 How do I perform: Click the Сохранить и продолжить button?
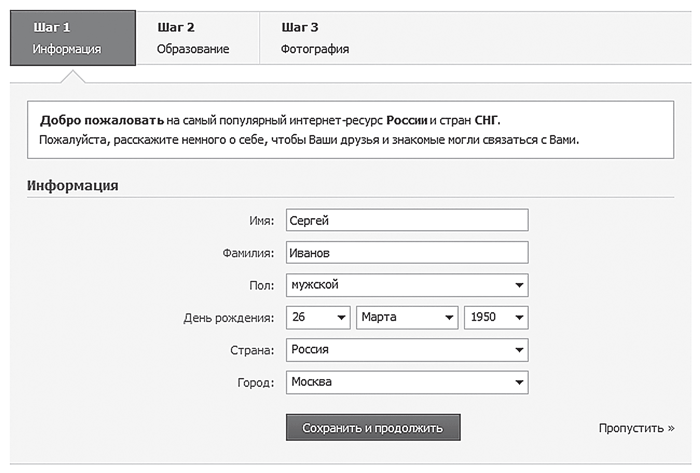[x=373, y=427]
